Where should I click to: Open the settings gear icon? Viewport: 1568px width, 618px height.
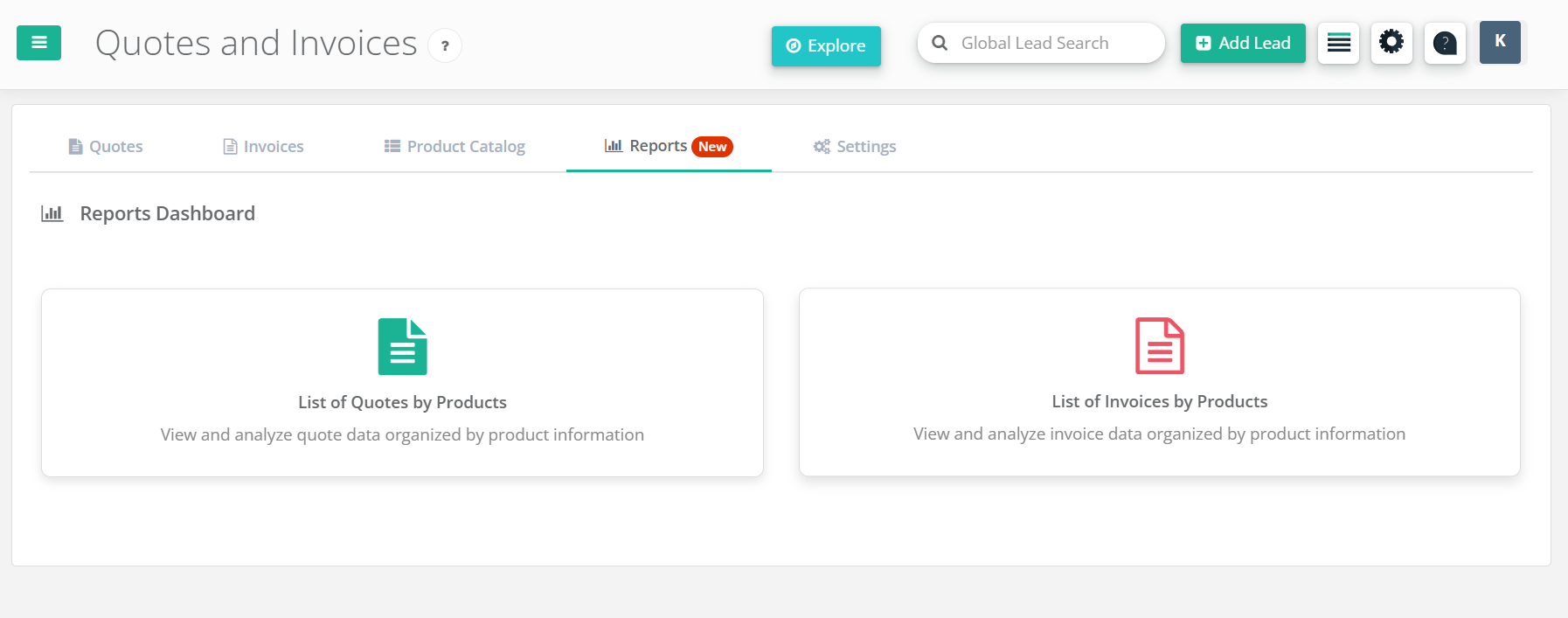point(1391,43)
